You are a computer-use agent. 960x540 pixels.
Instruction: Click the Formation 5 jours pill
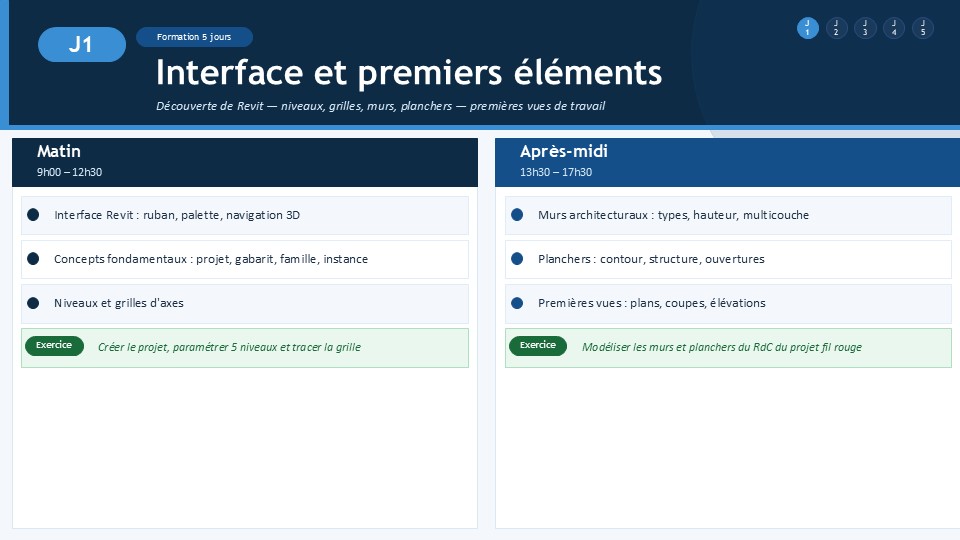click(x=194, y=37)
